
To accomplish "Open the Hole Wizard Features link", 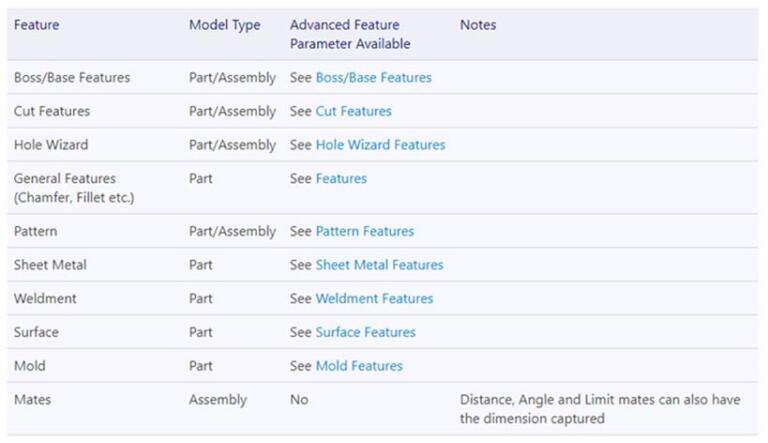I will pos(380,145).
